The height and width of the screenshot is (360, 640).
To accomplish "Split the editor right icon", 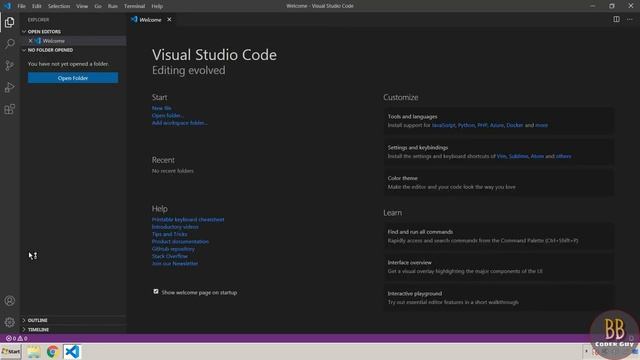I will [x=616, y=19].
